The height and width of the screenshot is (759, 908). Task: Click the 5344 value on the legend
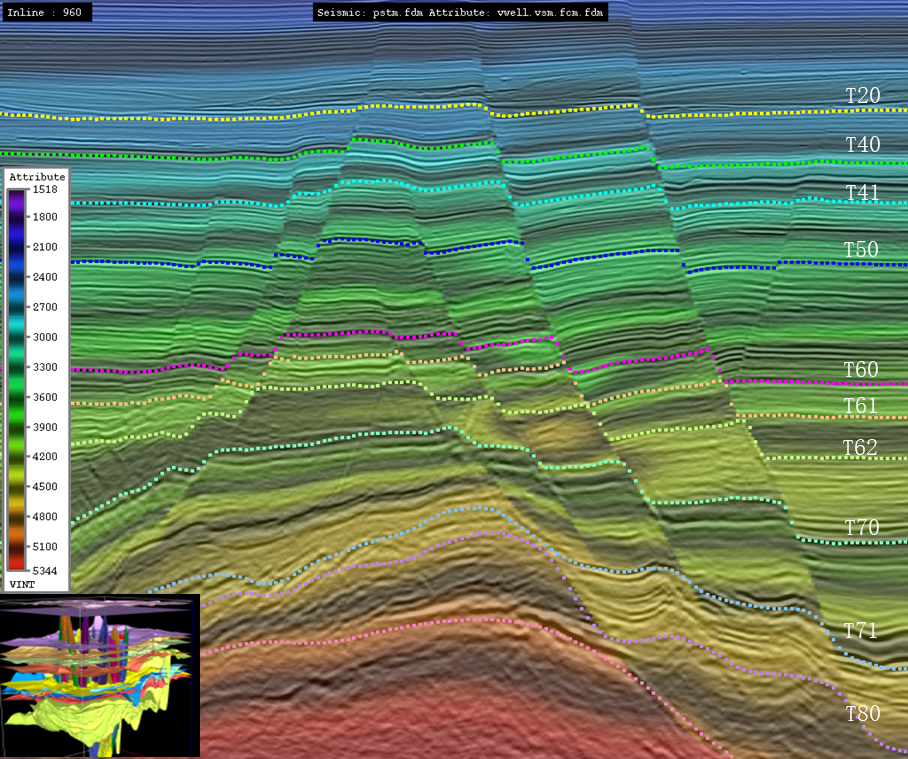[44, 570]
